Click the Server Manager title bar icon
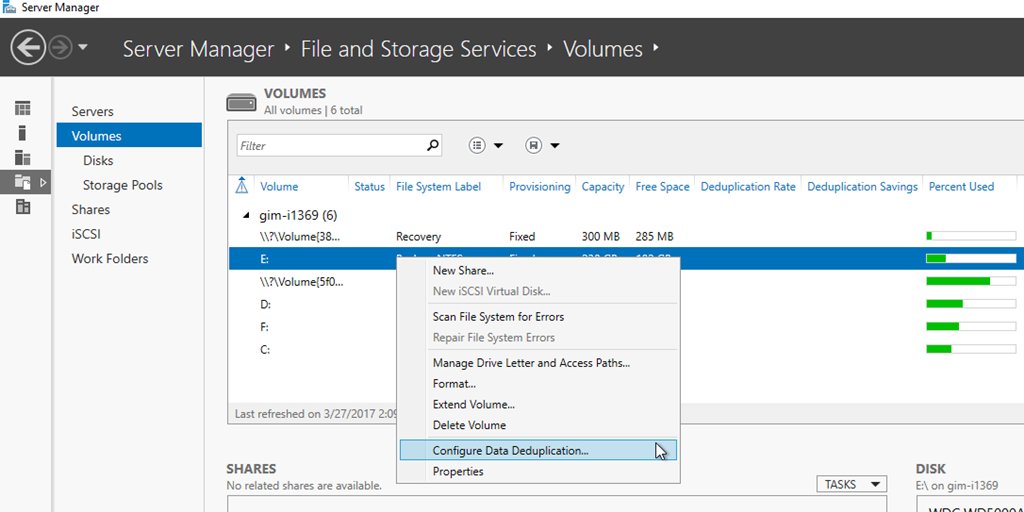Screen dimensions: 1024x512 (8, 8)
